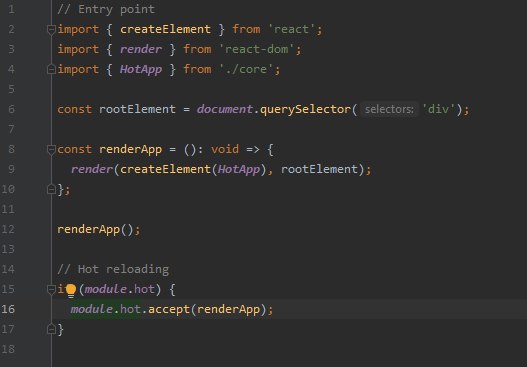This screenshot has height=367, width=527.
Task: Click 'HotApp' in the line 4 import
Action: click(141, 69)
